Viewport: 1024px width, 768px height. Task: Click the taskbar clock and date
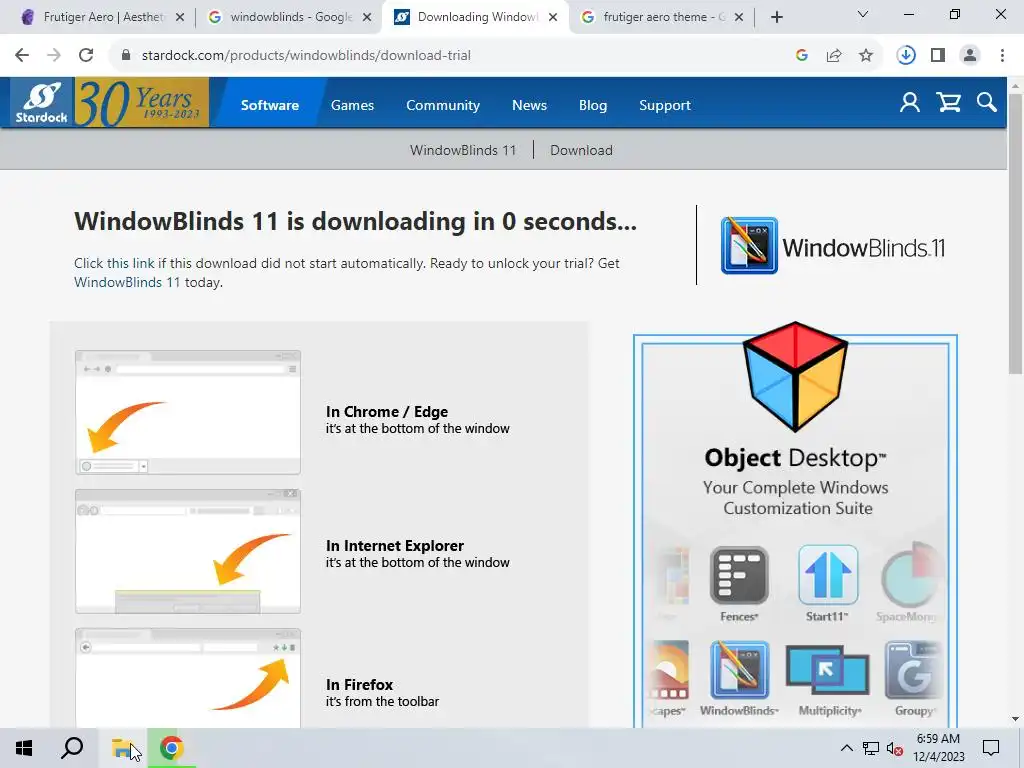[x=938, y=748]
